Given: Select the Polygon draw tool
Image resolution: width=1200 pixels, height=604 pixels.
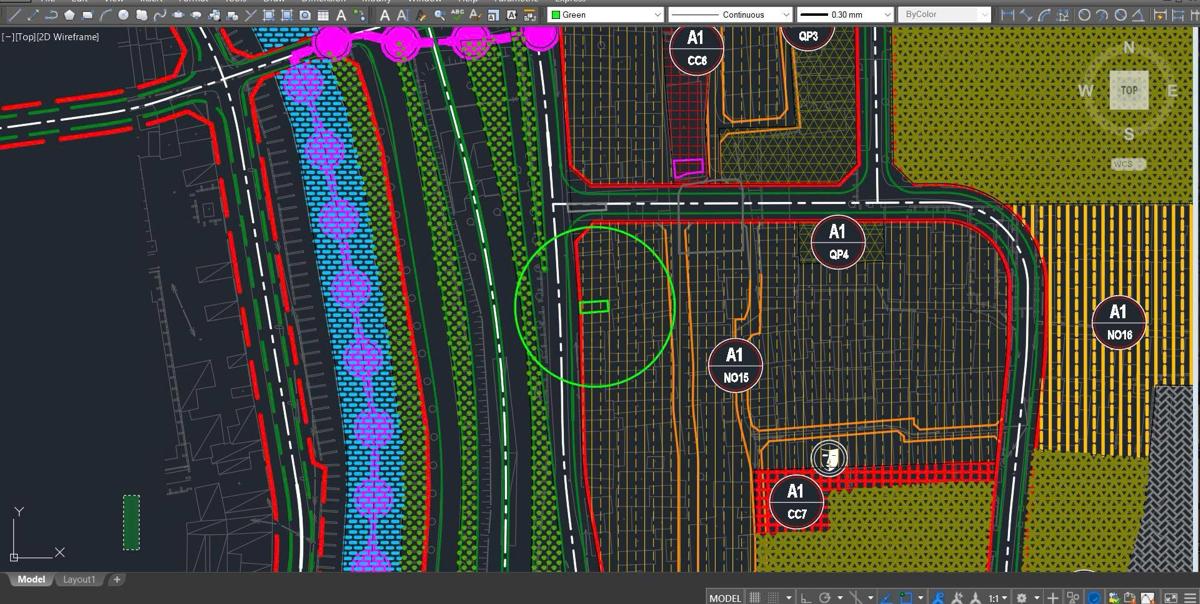Looking at the screenshot, I should point(69,15).
